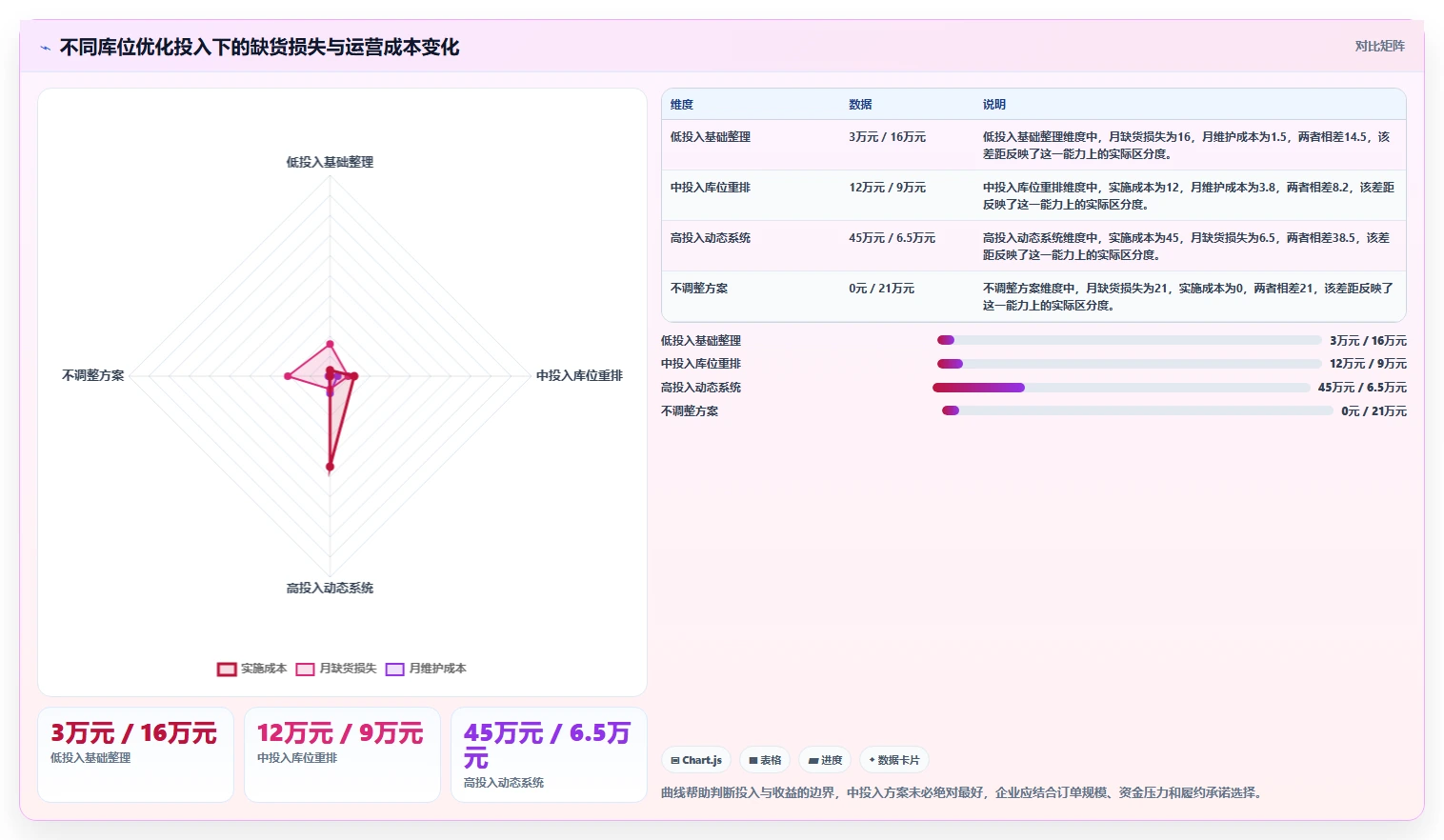Click the radar point at the 高投入动态系统 axis

click(331, 467)
